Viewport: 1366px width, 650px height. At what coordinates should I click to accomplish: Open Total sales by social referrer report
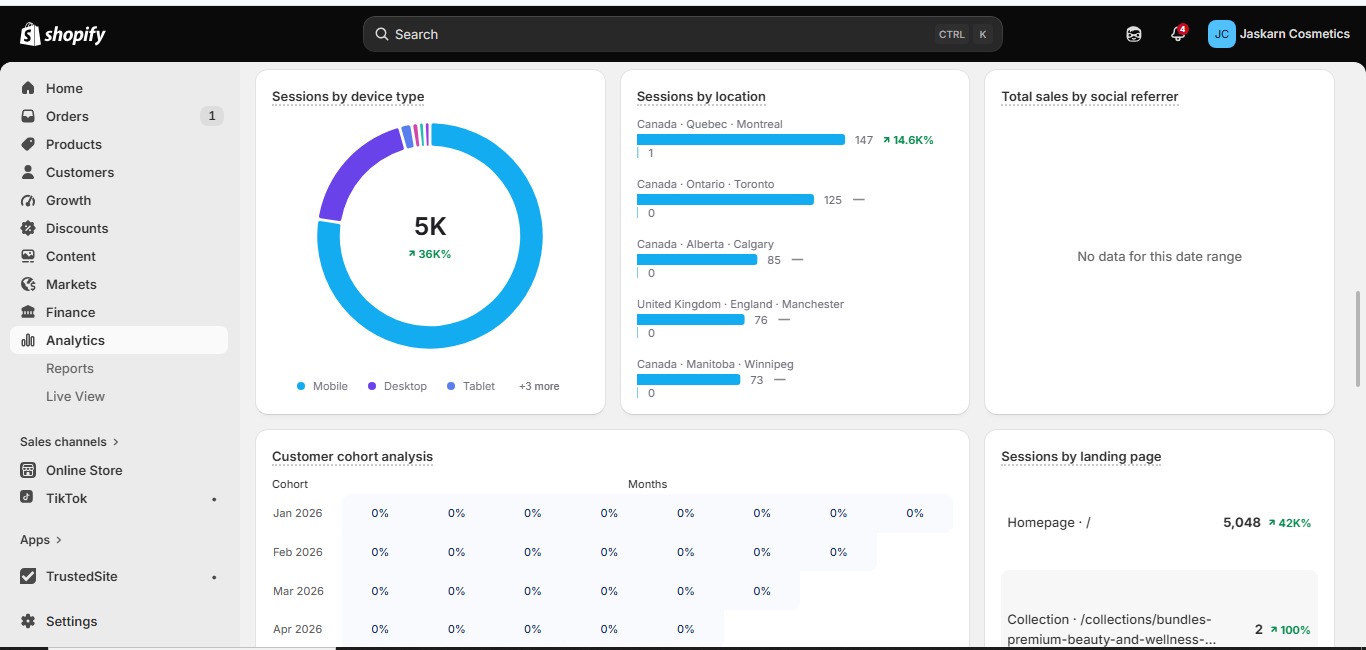click(x=1090, y=97)
